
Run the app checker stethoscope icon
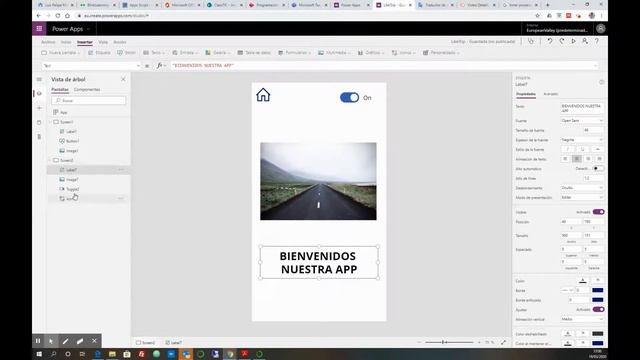531,41
